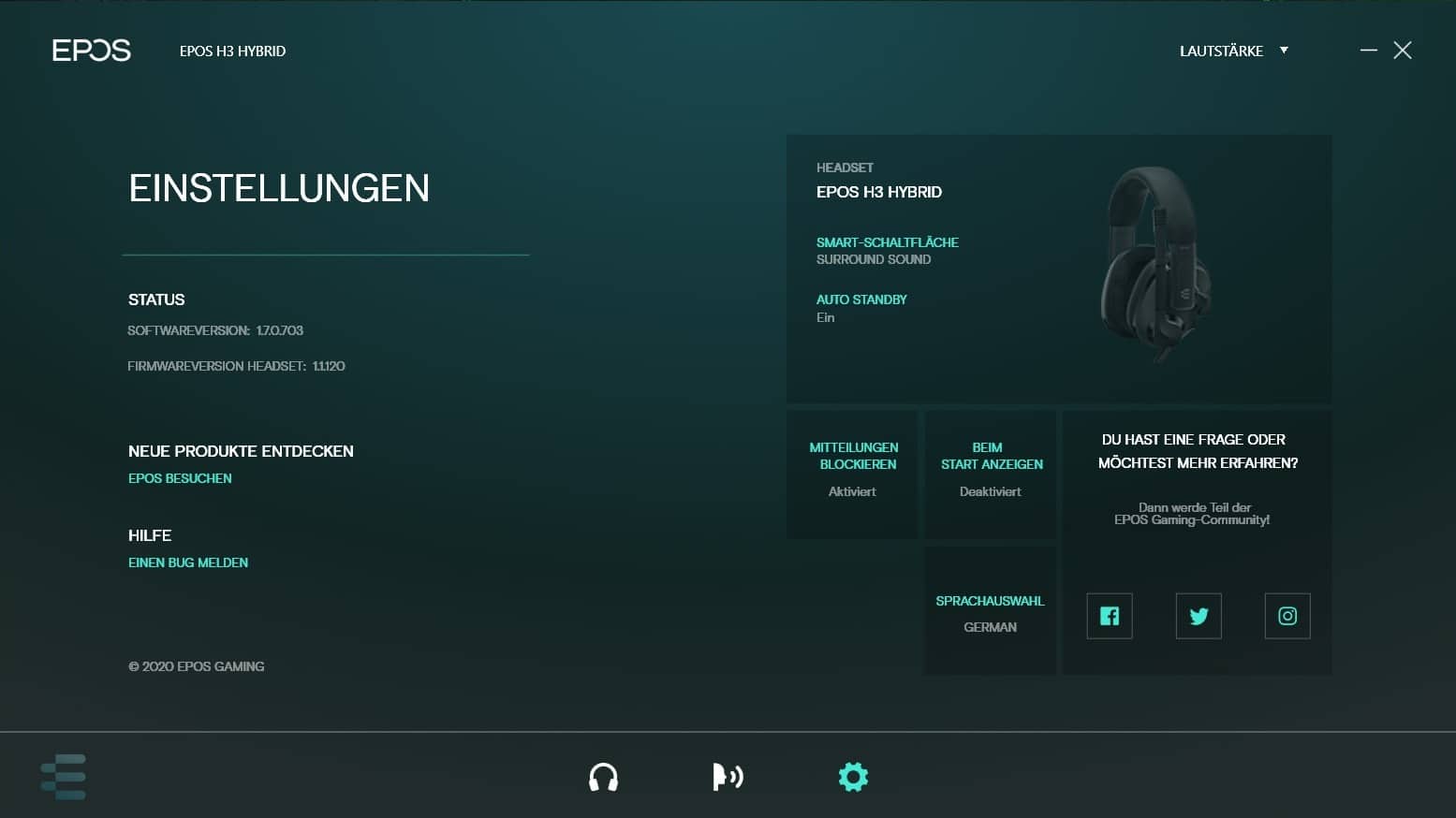1456x818 pixels.
Task: Open the EPOS Instagram page
Action: [1287, 616]
